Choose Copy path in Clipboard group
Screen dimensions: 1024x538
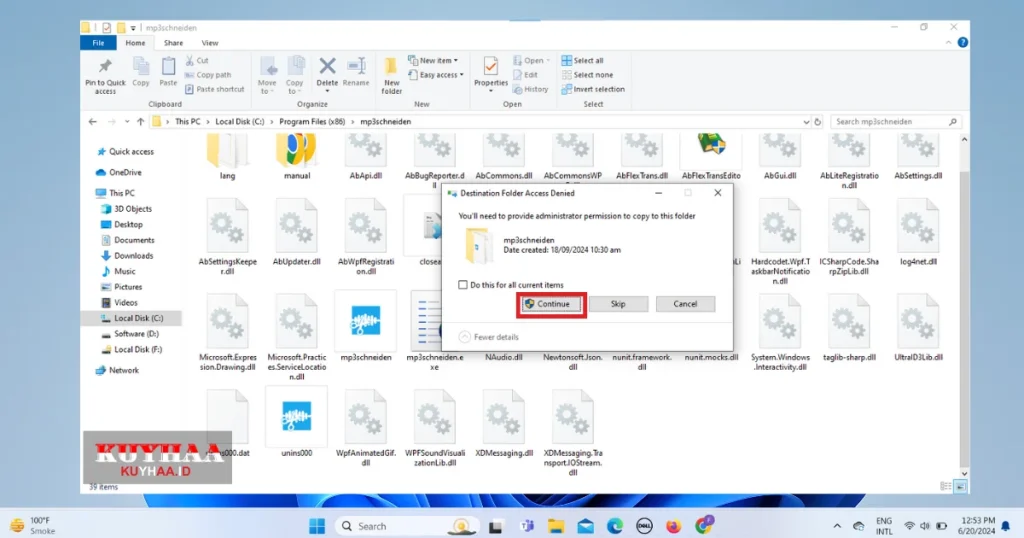click(x=208, y=75)
